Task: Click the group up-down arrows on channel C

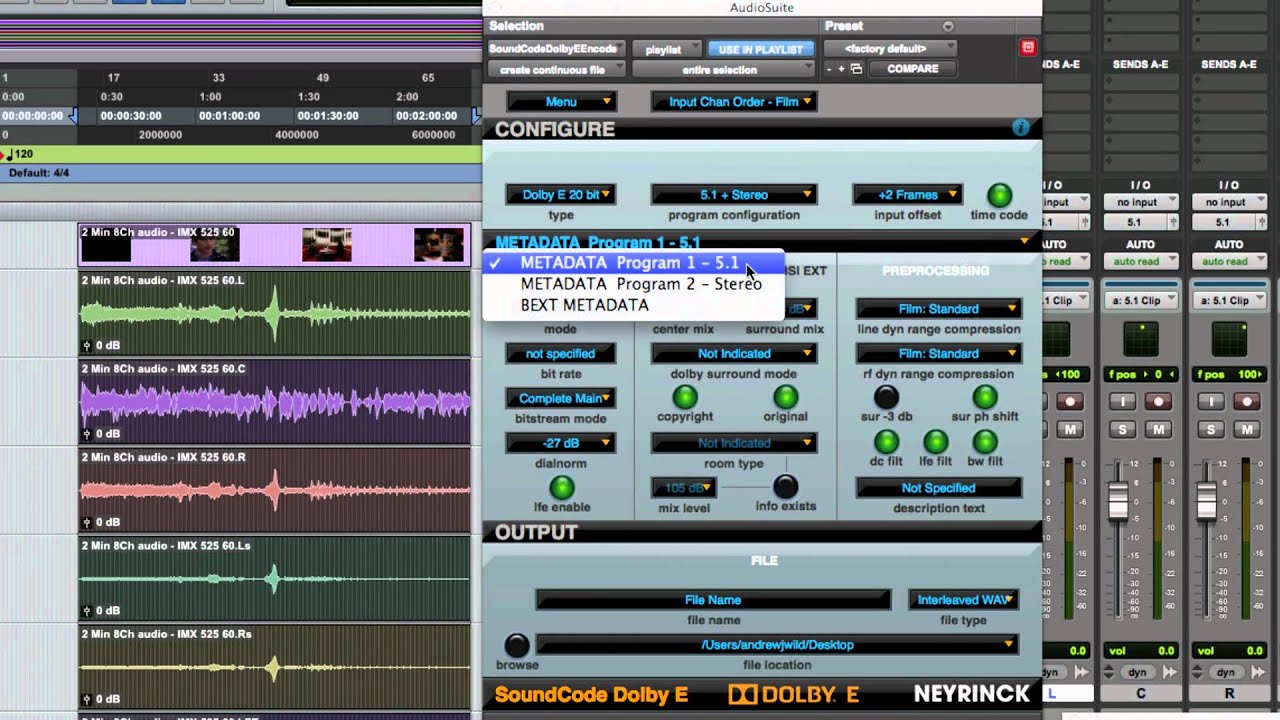Action: point(1111,673)
